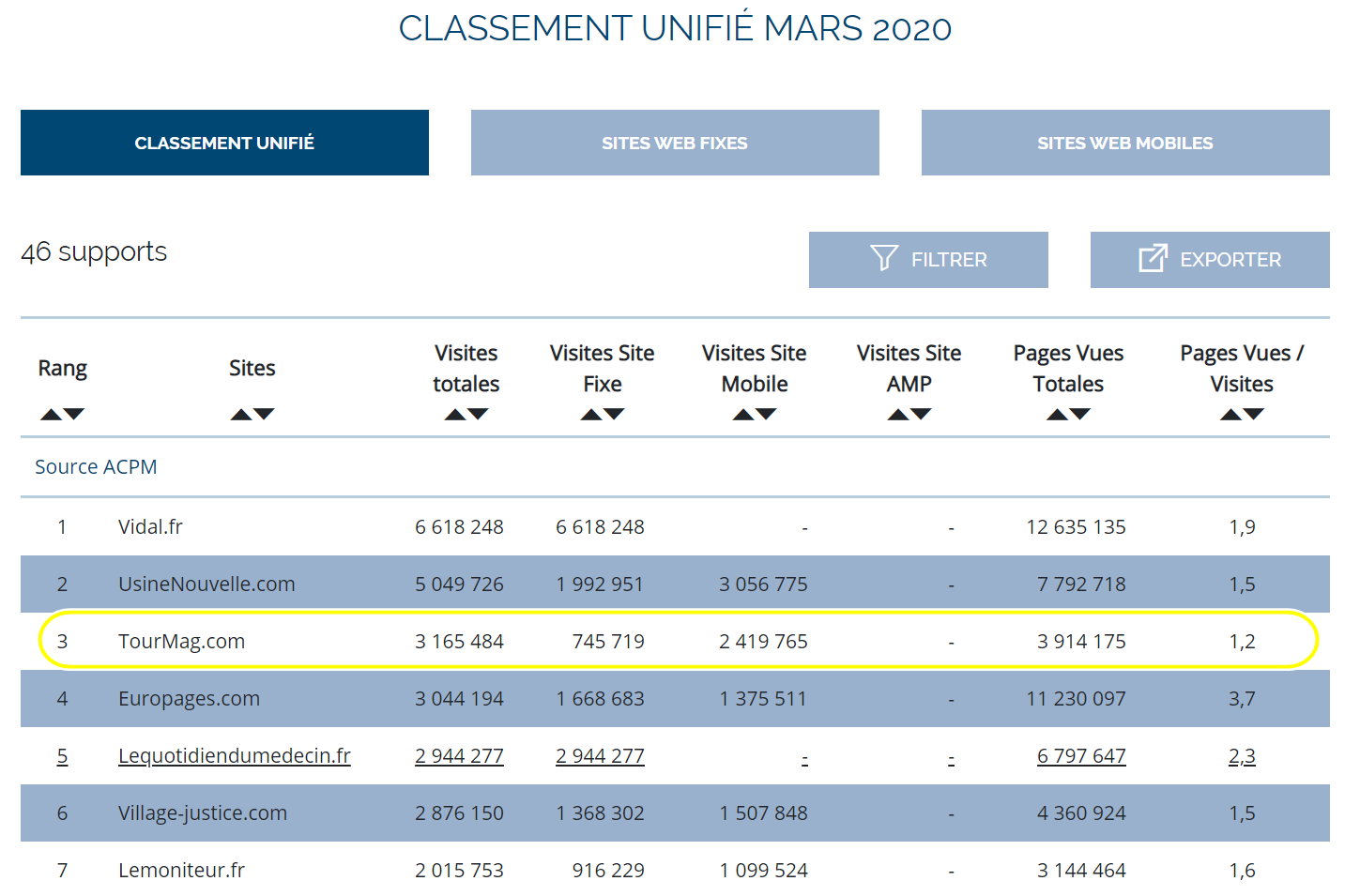Click Village-justice.com in the table
This screenshot has width=1360, height=896.
coord(203,813)
